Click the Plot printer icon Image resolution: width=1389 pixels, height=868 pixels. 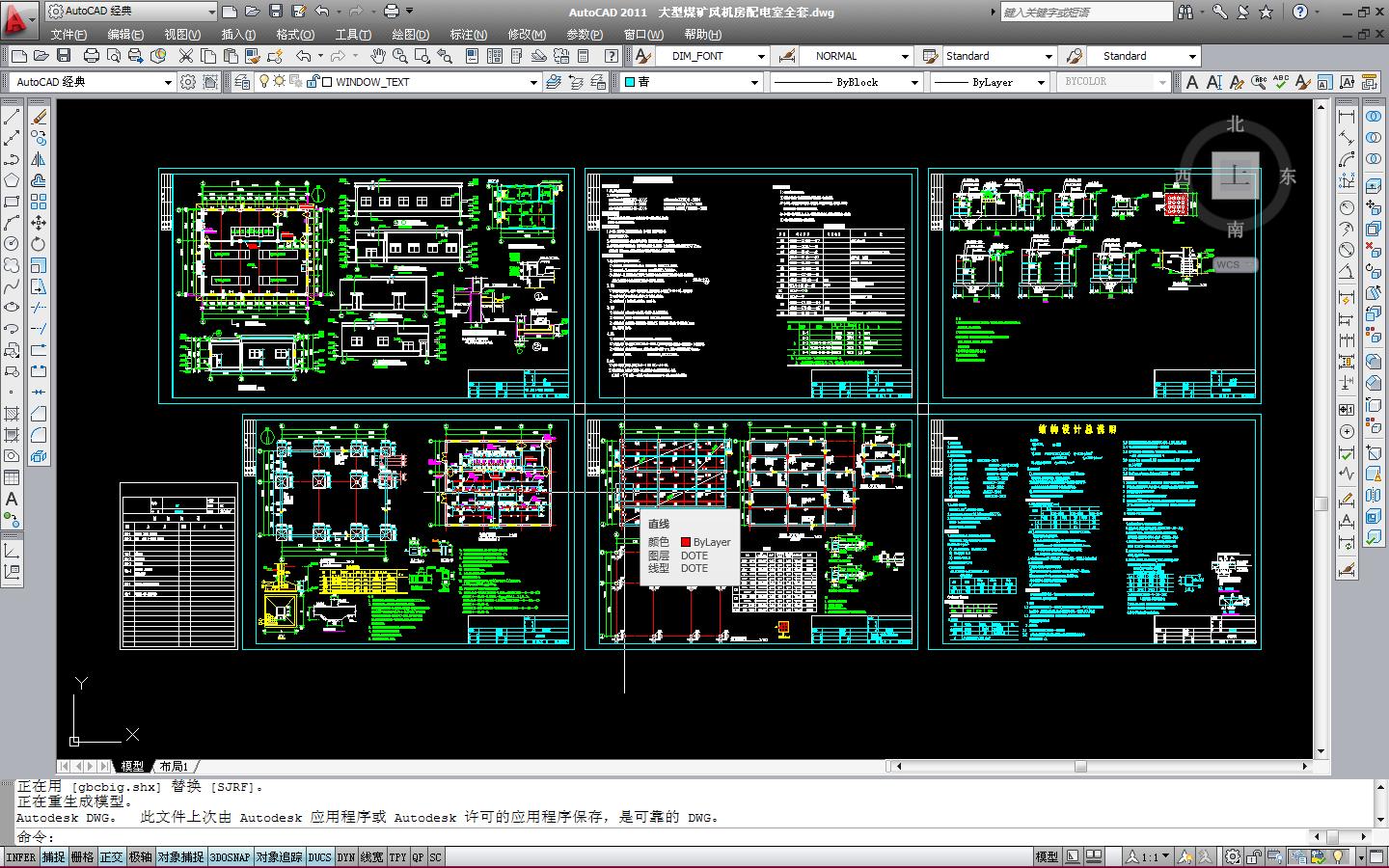click(92, 56)
